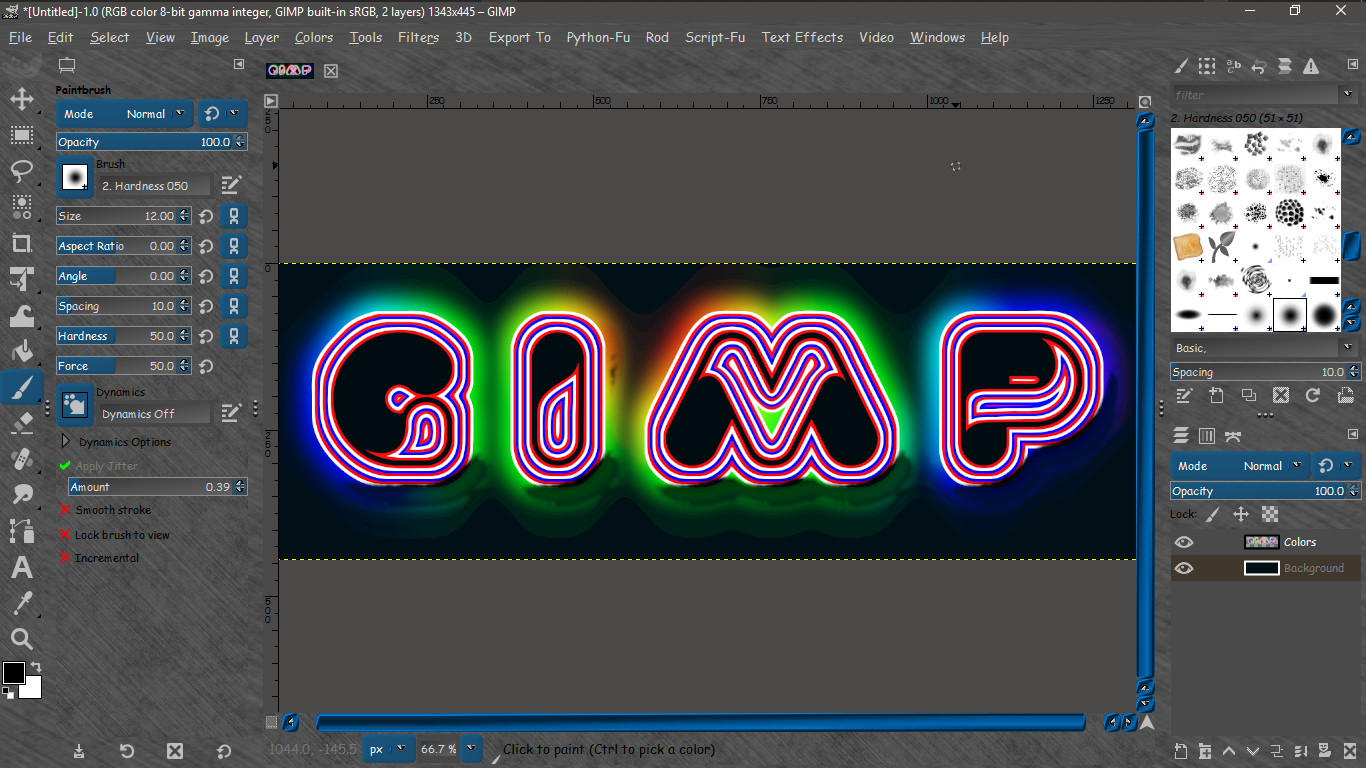The image size is (1366, 768).
Task: Link Hardness to brush default
Action: click(x=234, y=336)
